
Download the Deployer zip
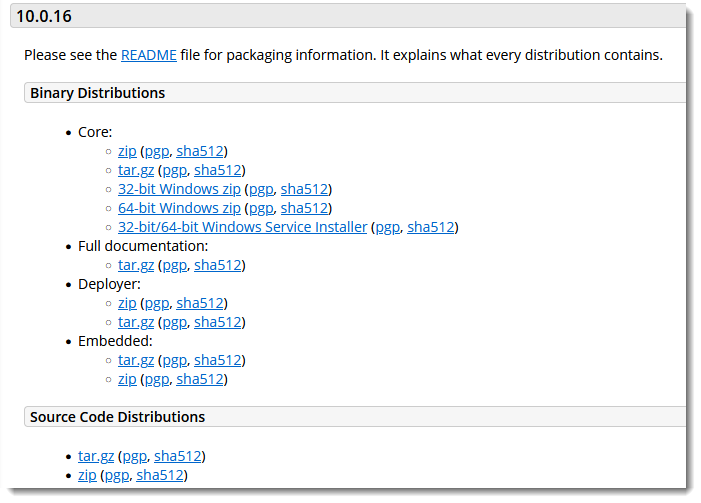coord(127,304)
